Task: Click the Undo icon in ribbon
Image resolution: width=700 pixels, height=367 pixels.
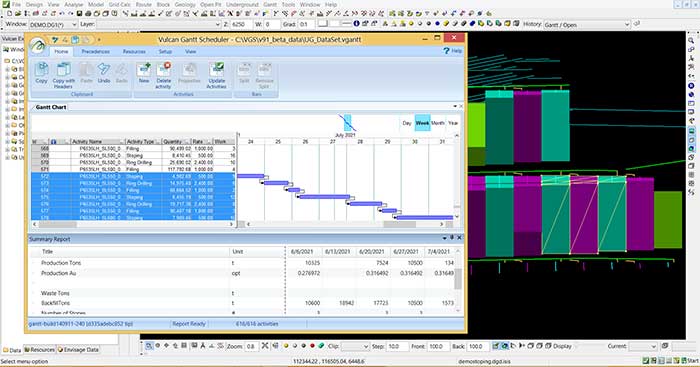Action: [104, 69]
